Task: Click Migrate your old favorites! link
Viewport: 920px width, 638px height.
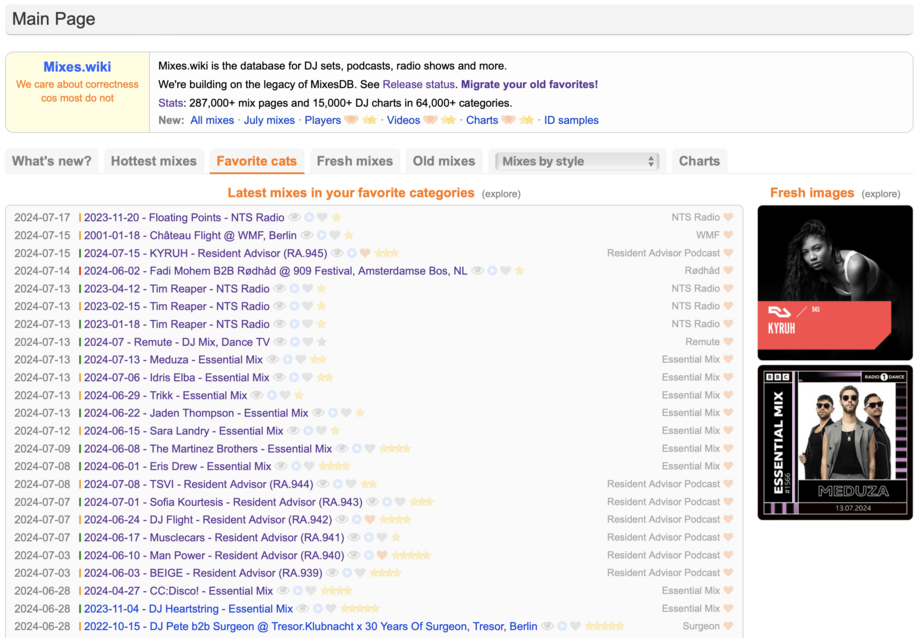Action: coord(529,85)
